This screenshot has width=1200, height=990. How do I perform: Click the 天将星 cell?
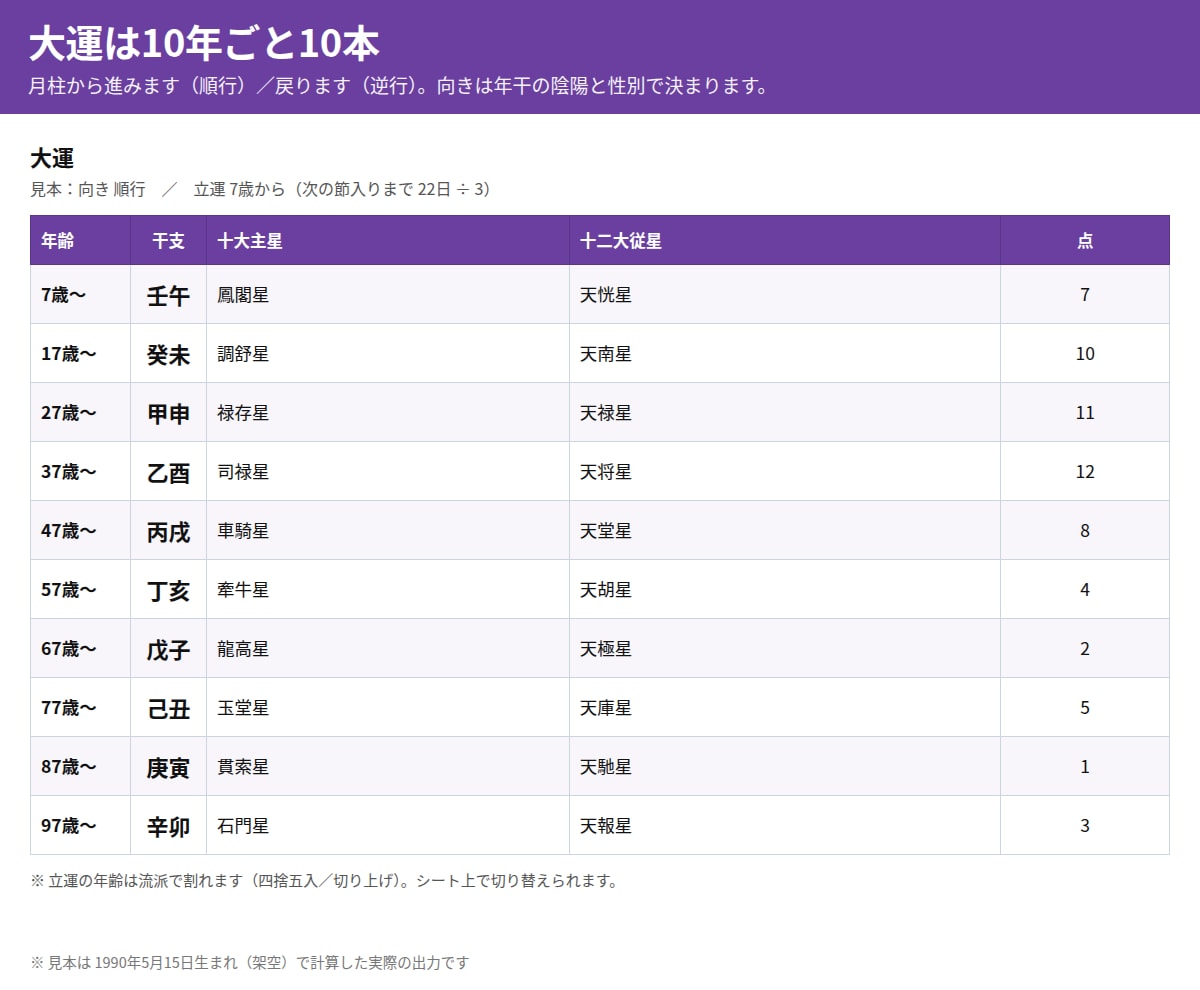785,472
